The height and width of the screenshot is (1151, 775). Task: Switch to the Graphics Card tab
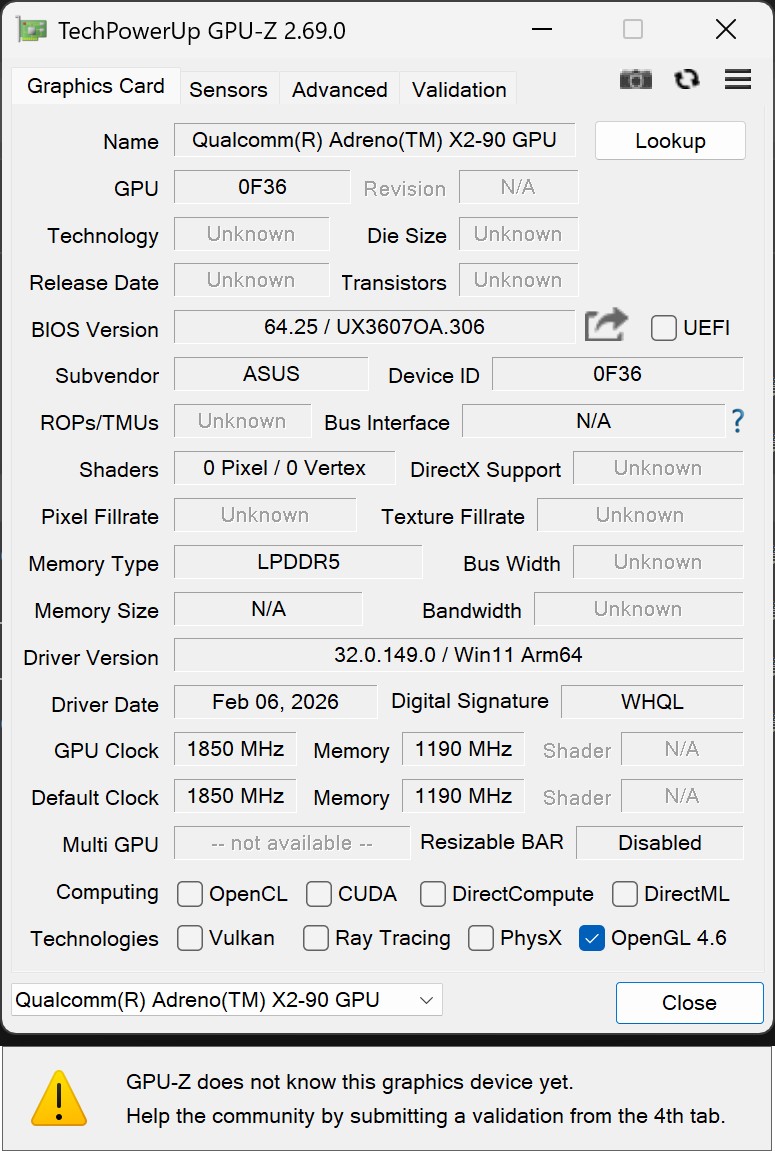[x=95, y=86]
